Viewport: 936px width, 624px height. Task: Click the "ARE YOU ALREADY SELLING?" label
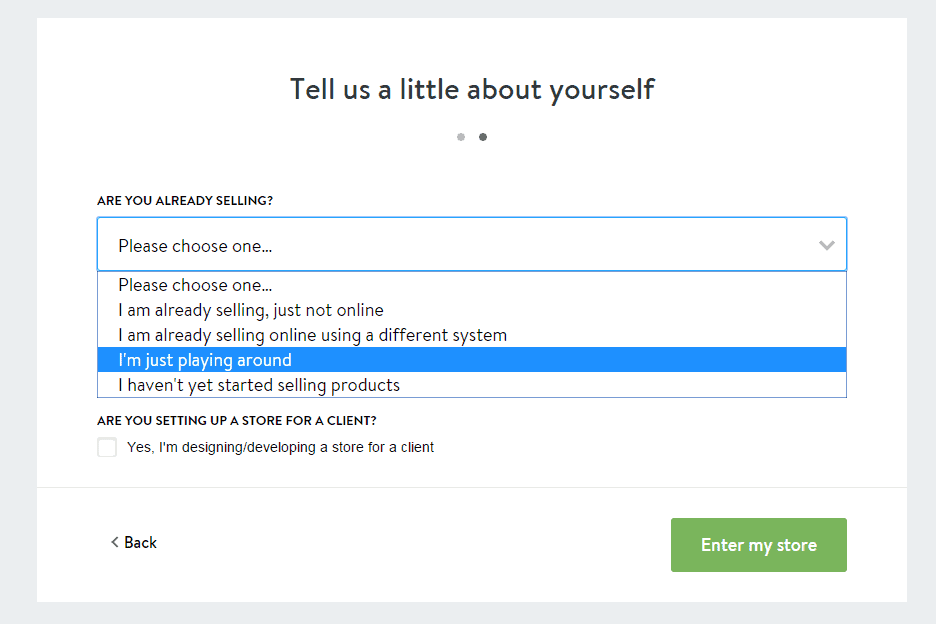coord(185,201)
